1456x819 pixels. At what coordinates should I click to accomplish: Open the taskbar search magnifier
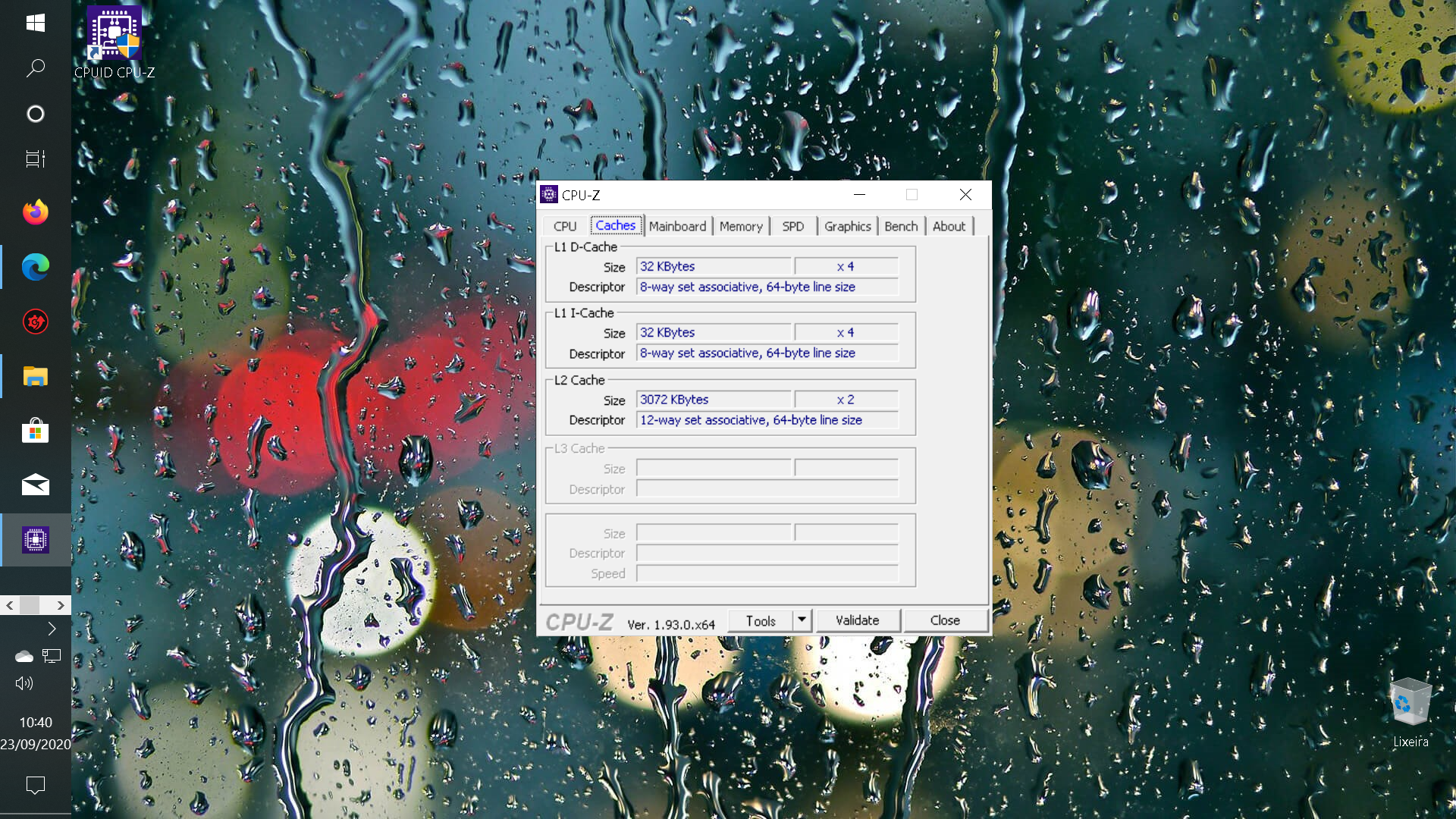(x=36, y=68)
